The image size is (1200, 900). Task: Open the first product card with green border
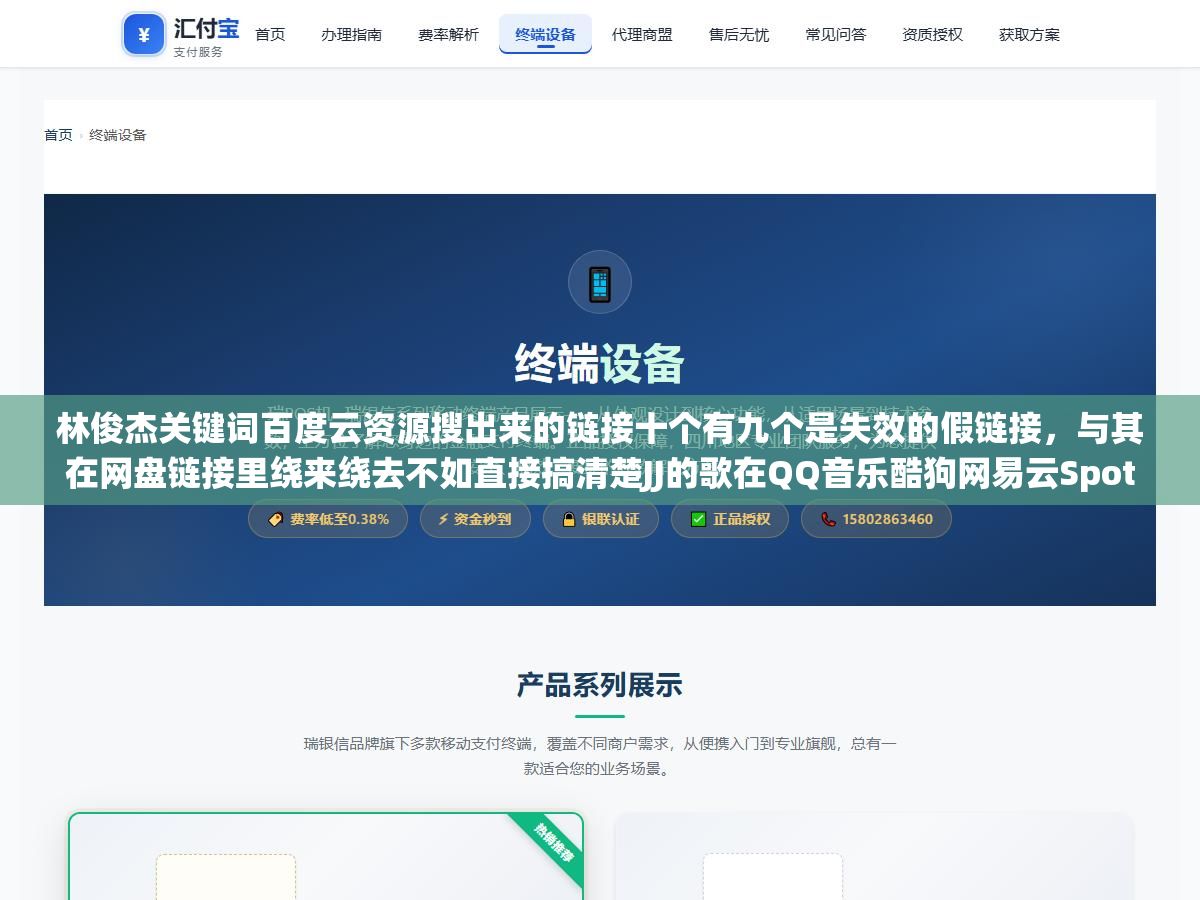(326, 856)
